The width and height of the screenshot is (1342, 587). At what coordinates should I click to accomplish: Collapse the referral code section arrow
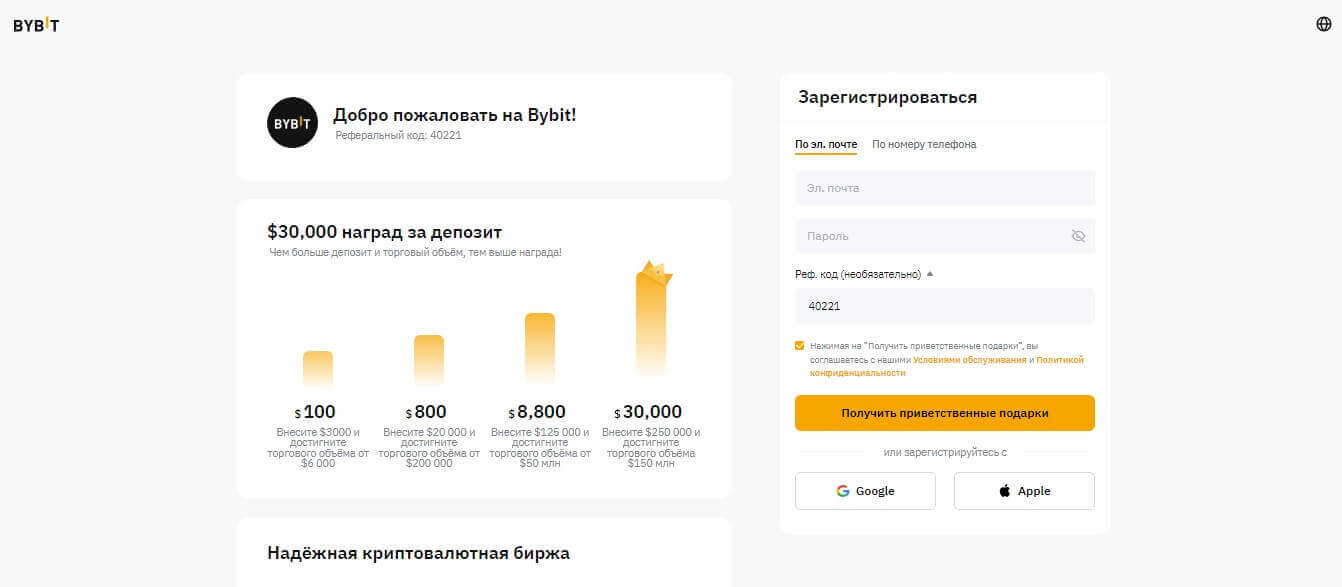pos(929,274)
